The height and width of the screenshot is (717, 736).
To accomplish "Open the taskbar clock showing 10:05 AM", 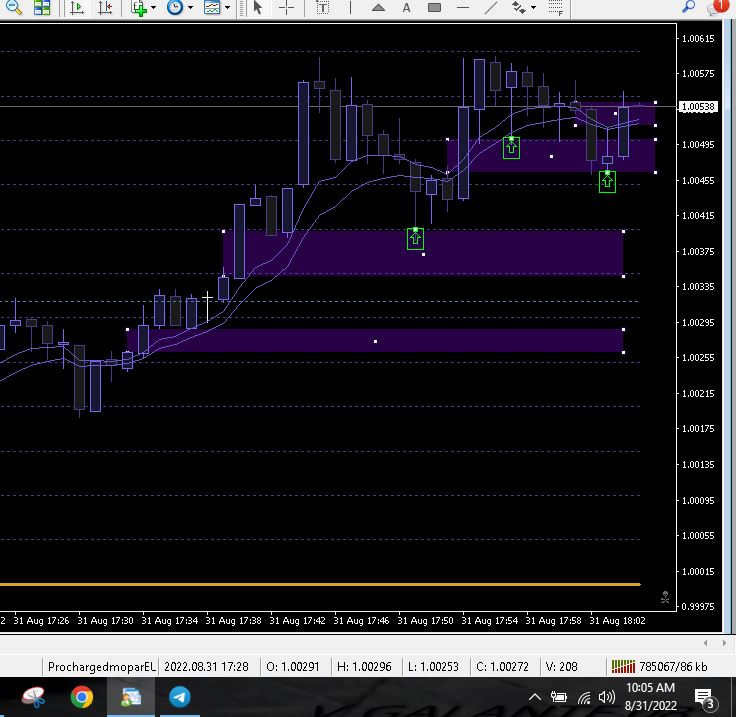I will click(651, 696).
